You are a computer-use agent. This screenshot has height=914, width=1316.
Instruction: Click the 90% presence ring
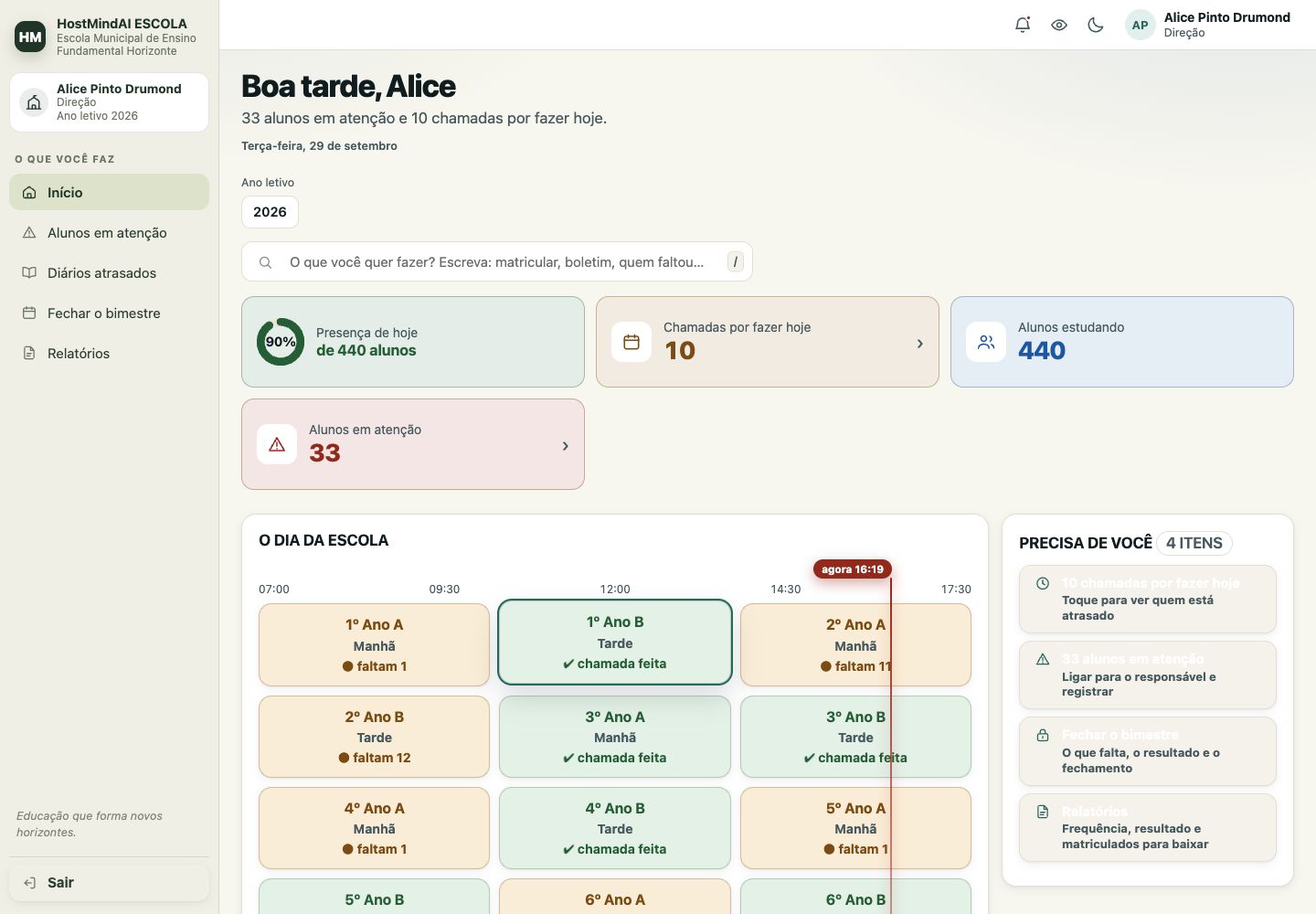pos(281,342)
